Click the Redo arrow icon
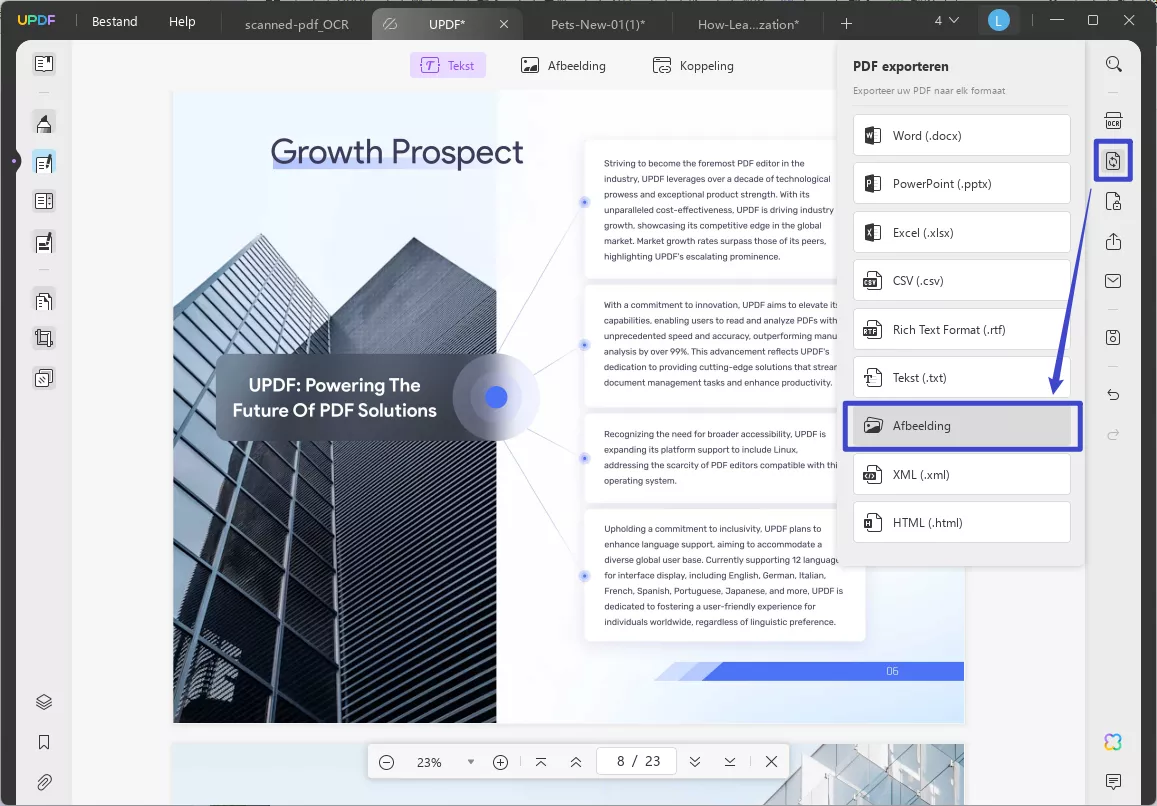 click(1113, 435)
